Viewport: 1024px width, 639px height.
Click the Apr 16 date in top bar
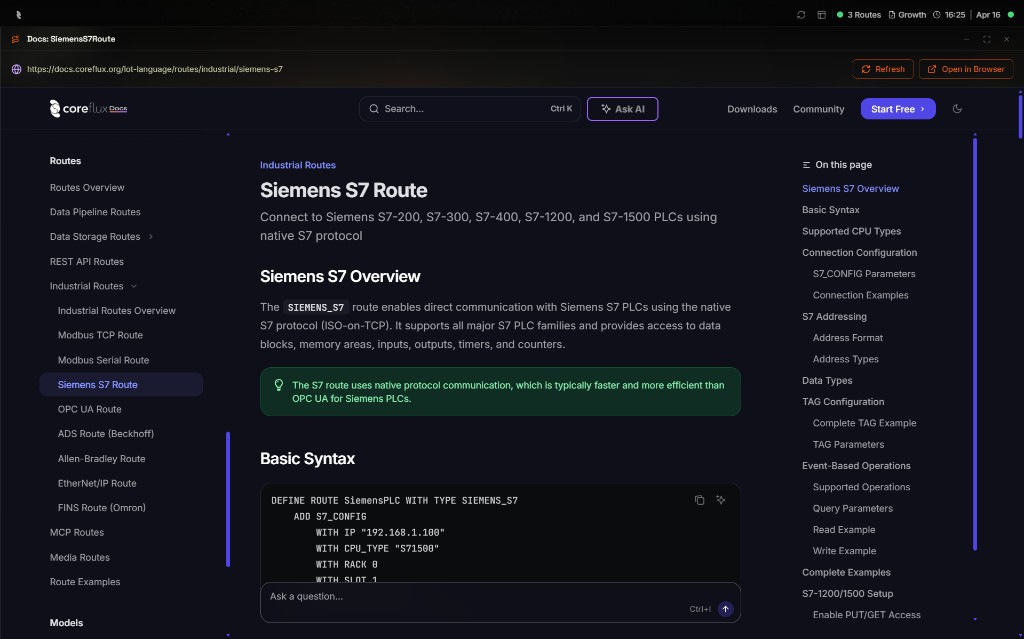click(987, 14)
